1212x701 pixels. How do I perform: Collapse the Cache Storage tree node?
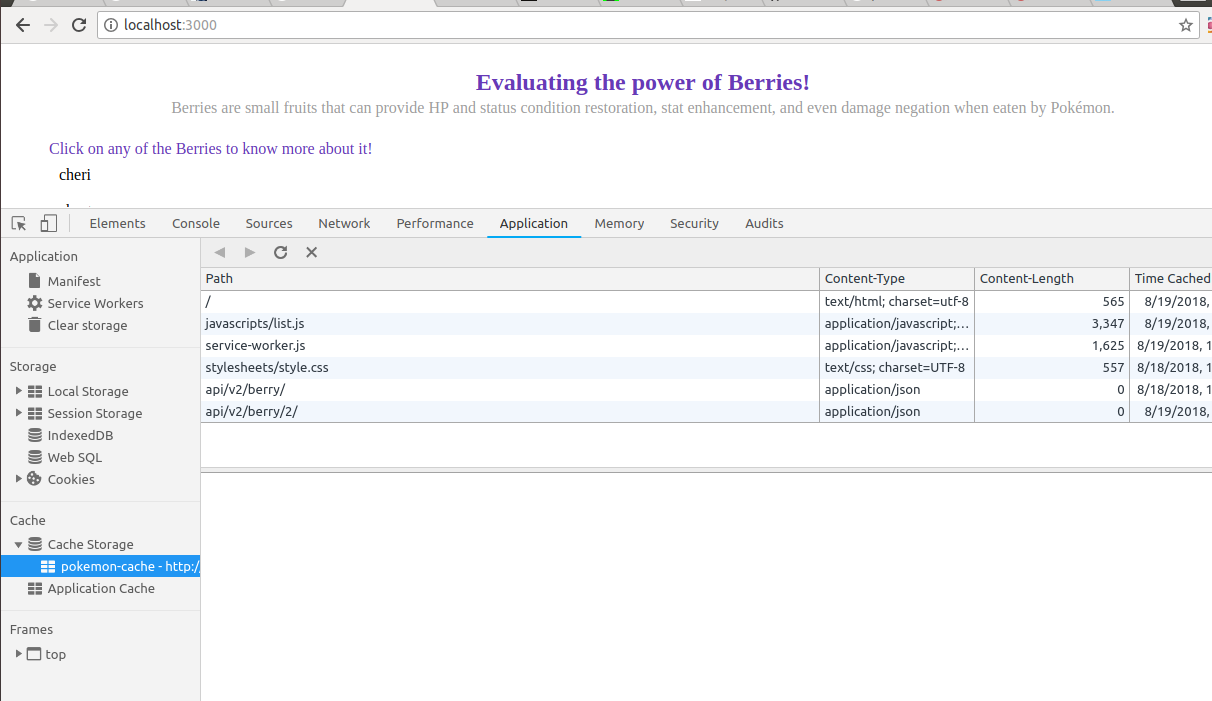click(x=19, y=545)
